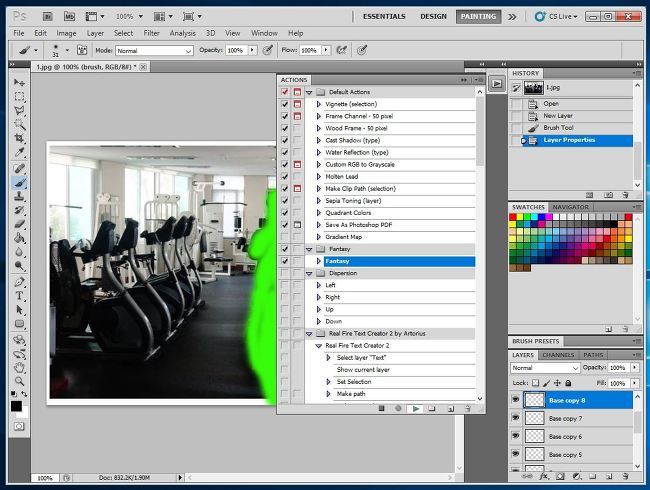Switch to the Paths tab
650x490 pixels.
pos(593,355)
